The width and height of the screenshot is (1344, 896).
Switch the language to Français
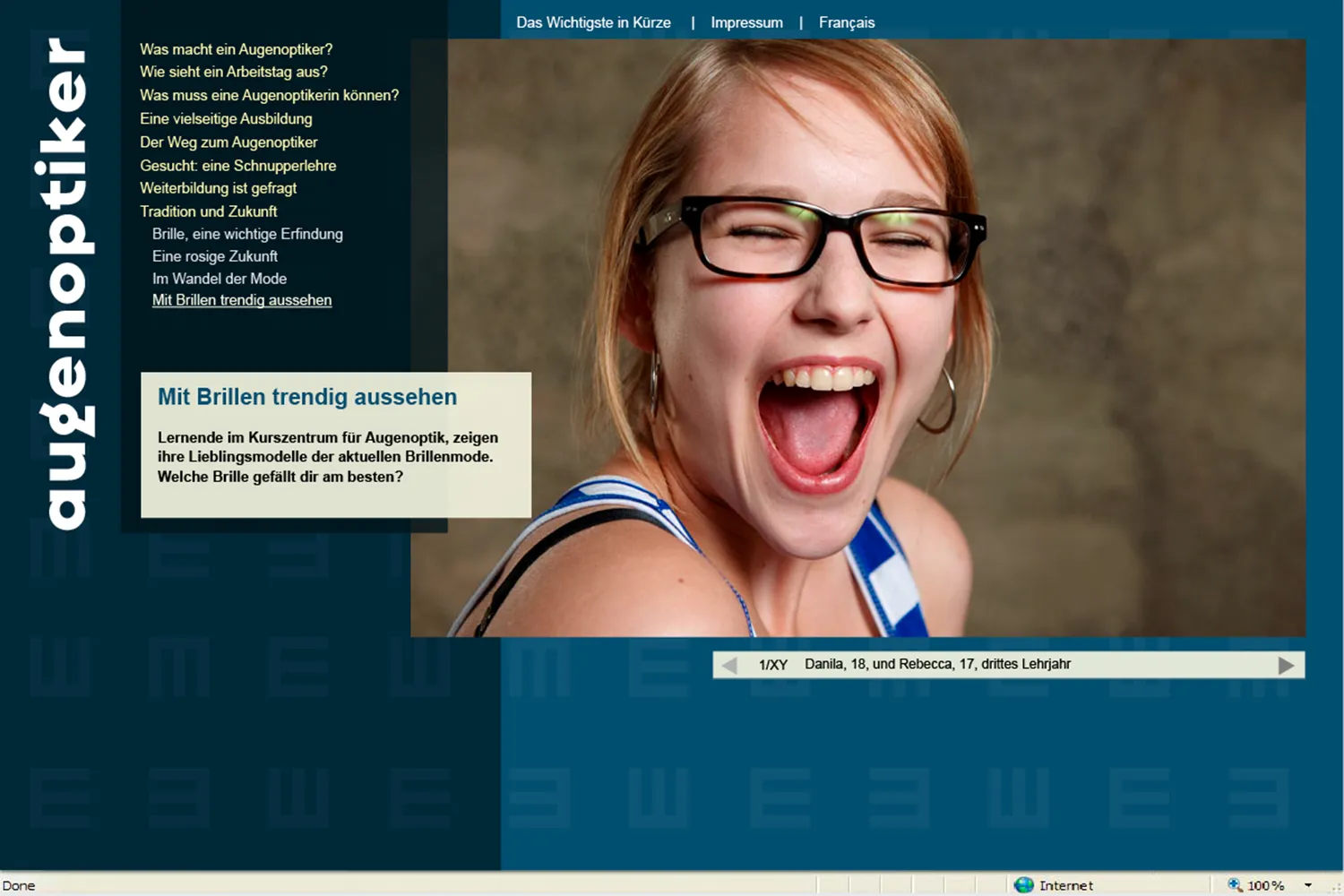[846, 22]
